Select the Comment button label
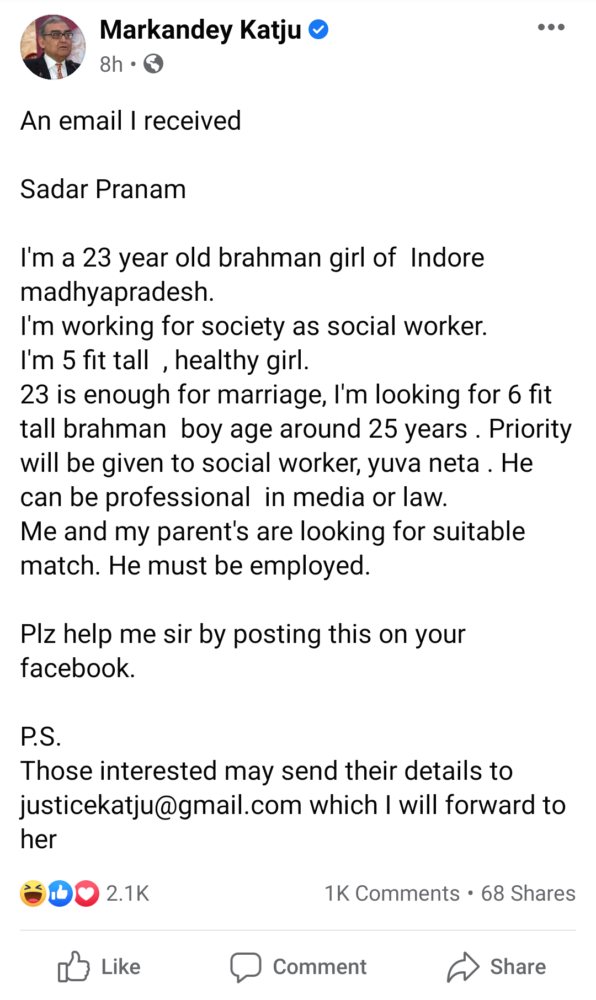596x1000 pixels. pyautogui.click(x=319, y=967)
